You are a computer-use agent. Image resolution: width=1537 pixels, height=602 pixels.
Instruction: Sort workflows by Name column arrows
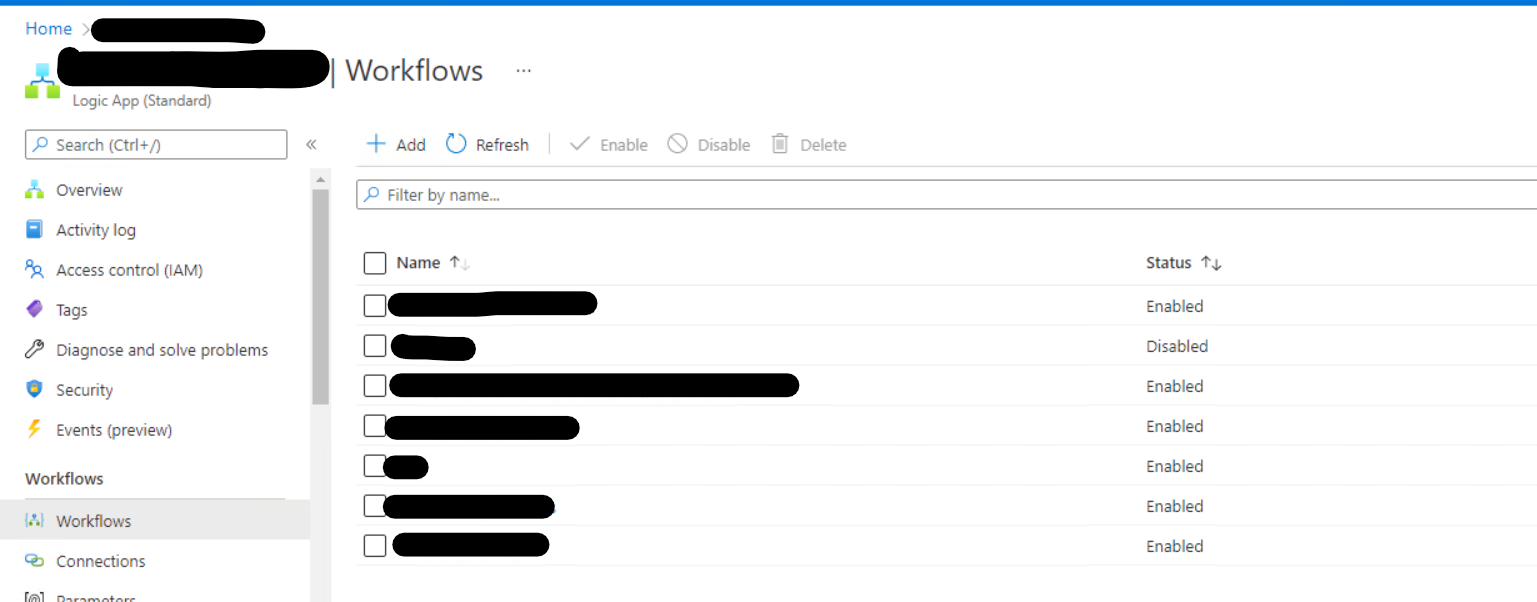pyautogui.click(x=459, y=263)
